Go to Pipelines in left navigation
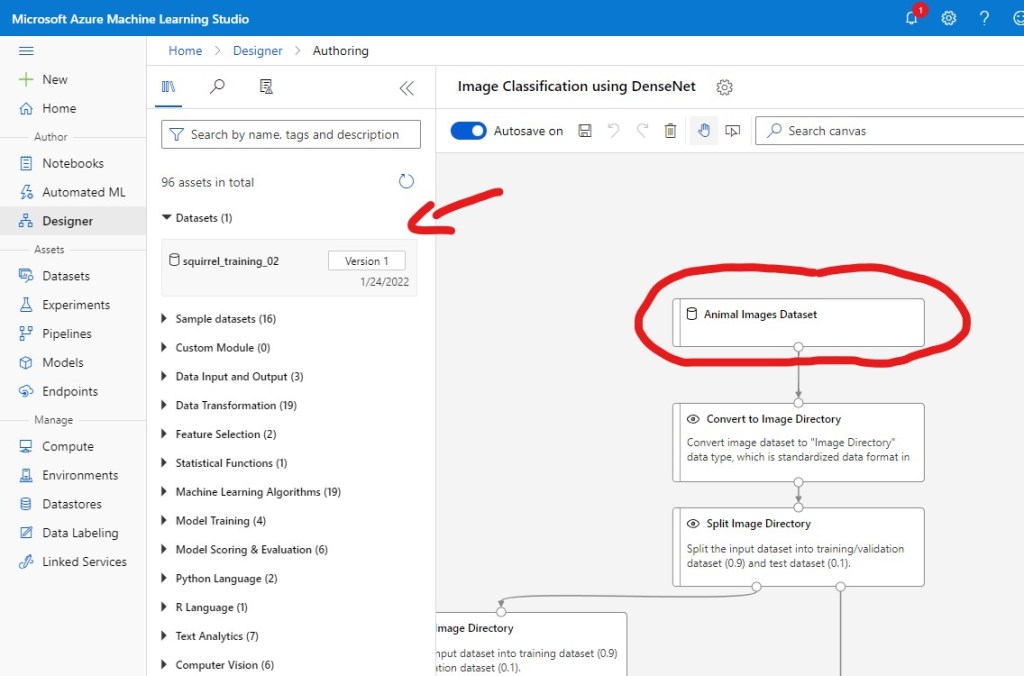The height and width of the screenshot is (676, 1024). point(66,334)
